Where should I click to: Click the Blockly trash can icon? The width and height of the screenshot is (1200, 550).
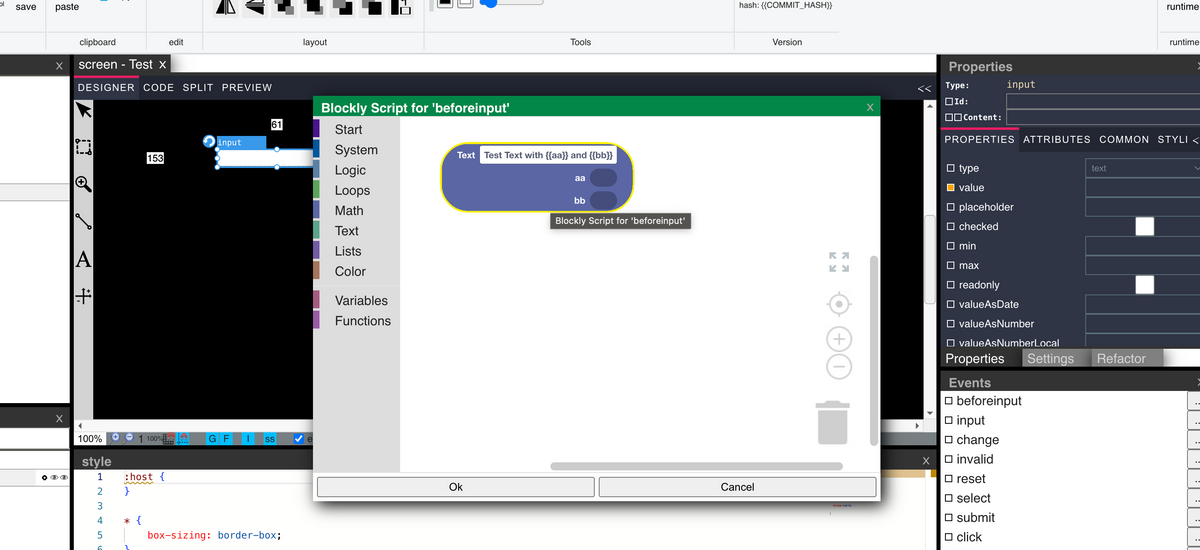pos(832,422)
